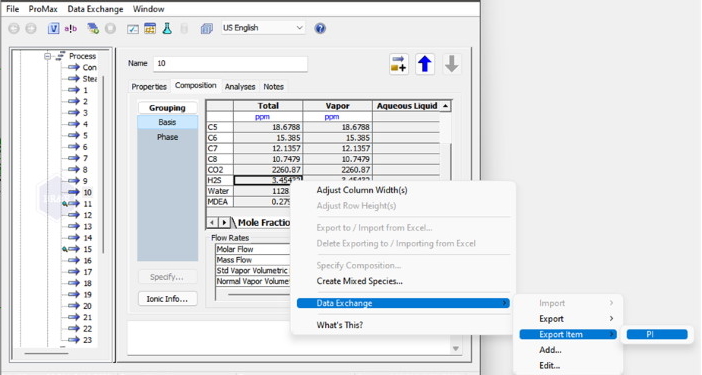Click the Specify... button
Viewport: 702px width, 375px height.
coord(167,277)
